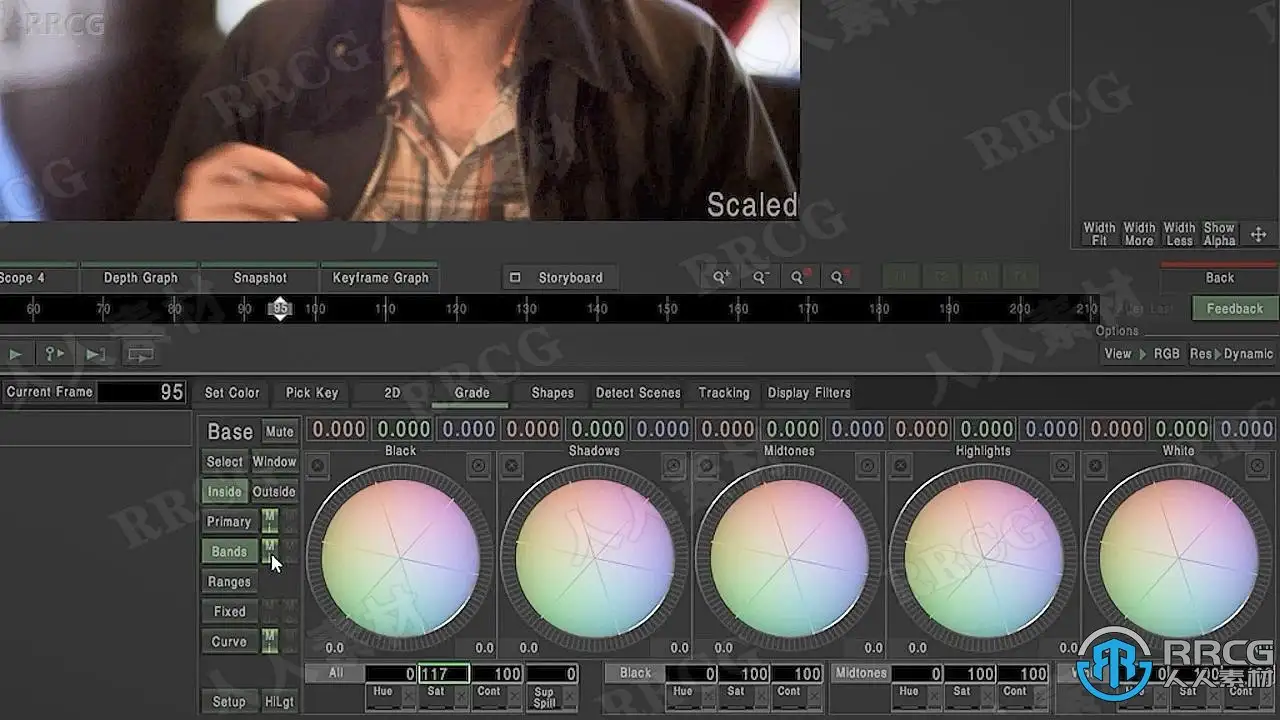1280x720 pixels.
Task: Toggle the M indicator beside Primary
Action: (270, 521)
